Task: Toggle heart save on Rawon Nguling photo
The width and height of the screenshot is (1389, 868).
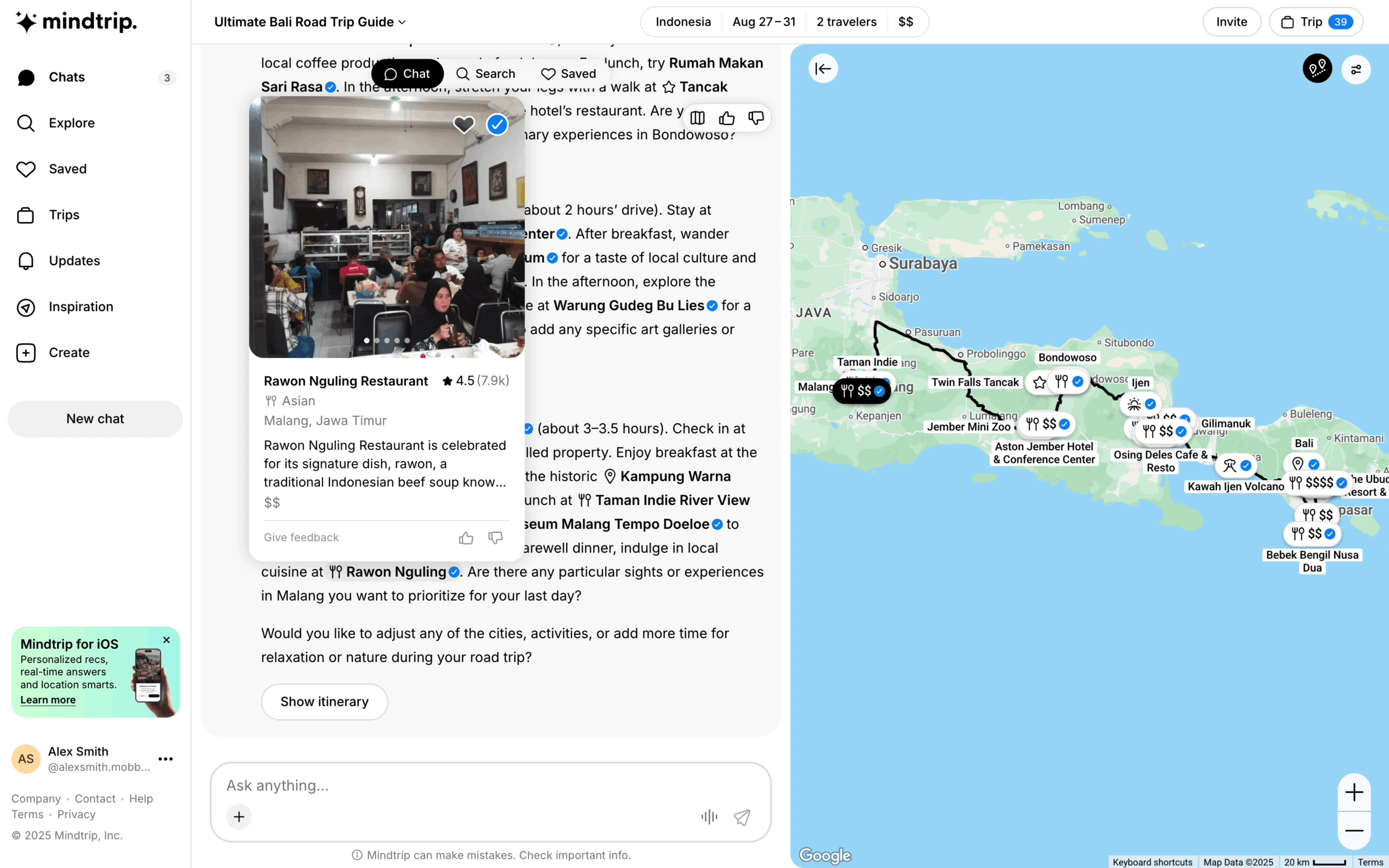Action: (464, 124)
